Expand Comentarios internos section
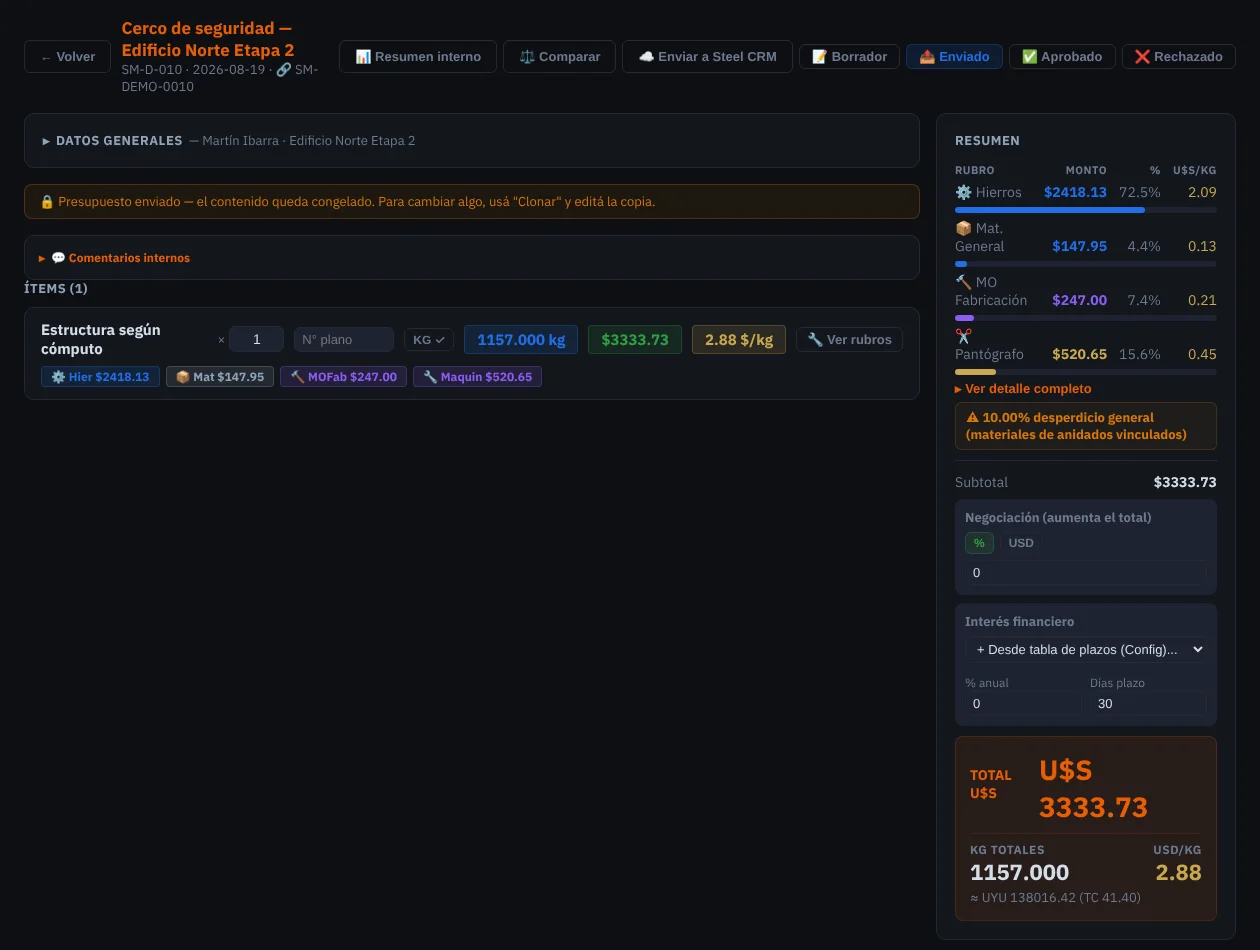Screen dimensions: 1260x950 pyautogui.click(x=471, y=258)
